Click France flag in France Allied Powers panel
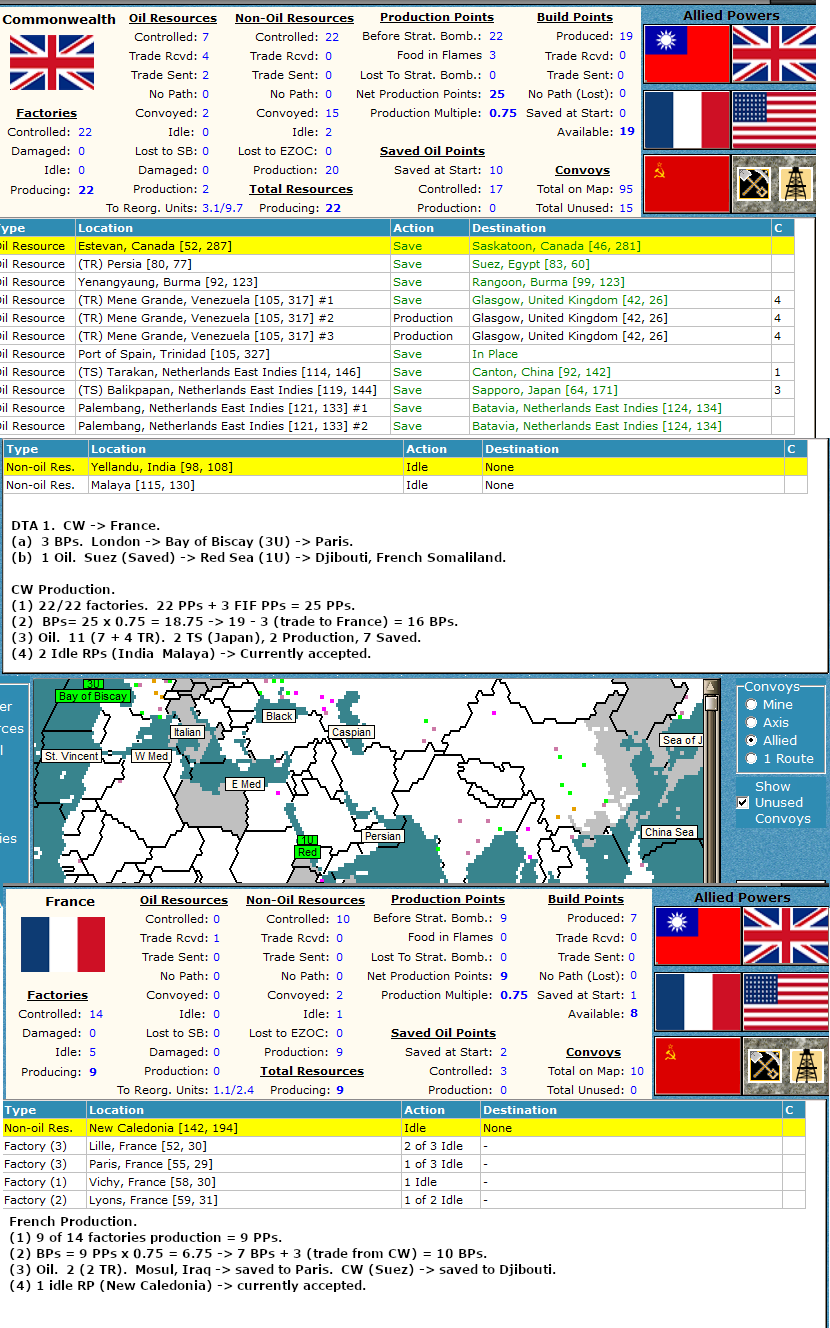This screenshot has height=1328, width=830. pos(698,1001)
